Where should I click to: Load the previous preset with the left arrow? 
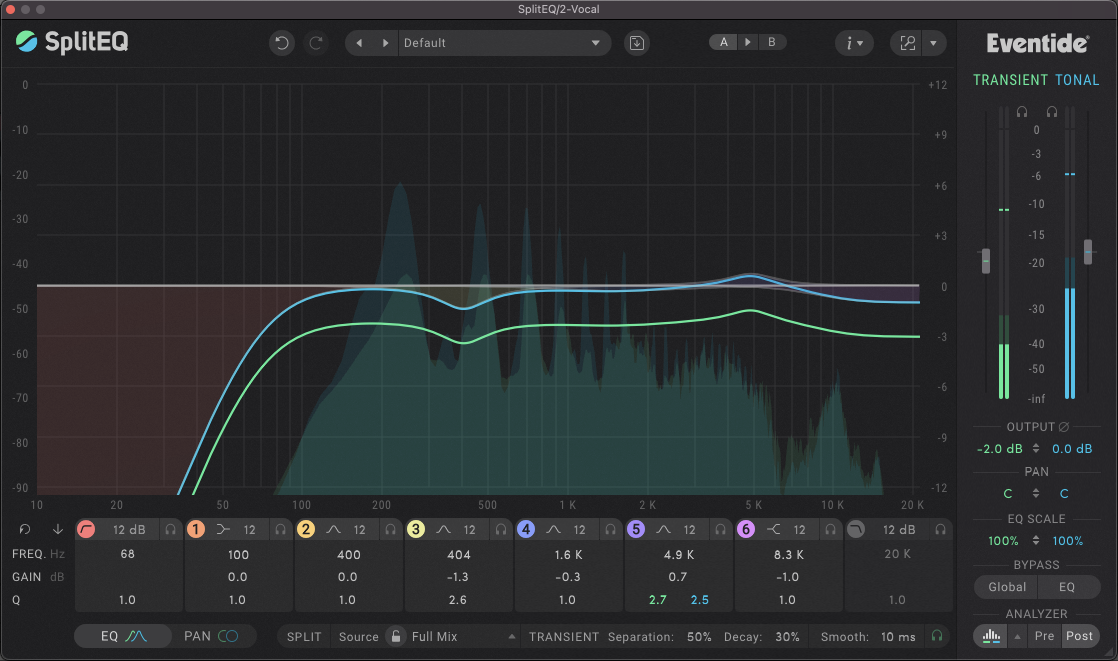(x=359, y=43)
